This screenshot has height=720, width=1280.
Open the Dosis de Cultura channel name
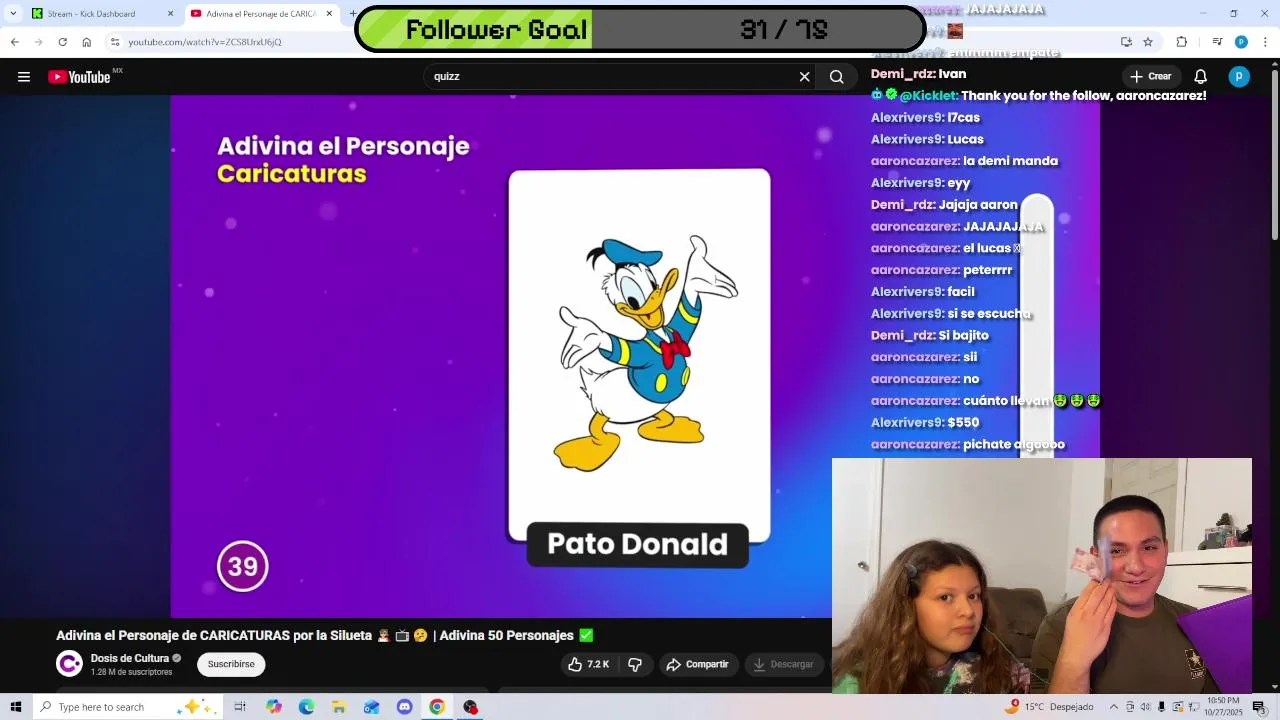(x=130, y=658)
